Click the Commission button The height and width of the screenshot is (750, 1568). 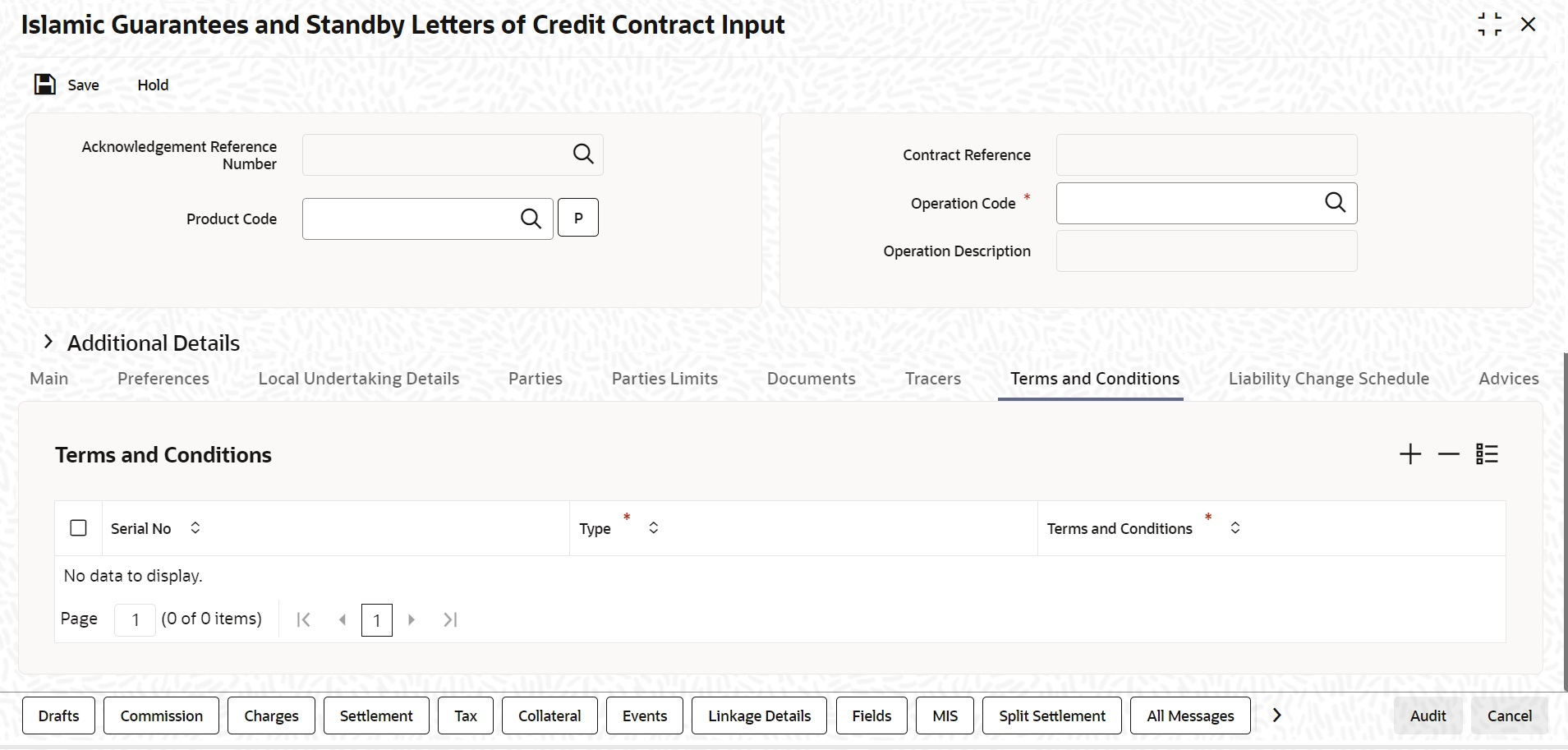[x=162, y=715]
